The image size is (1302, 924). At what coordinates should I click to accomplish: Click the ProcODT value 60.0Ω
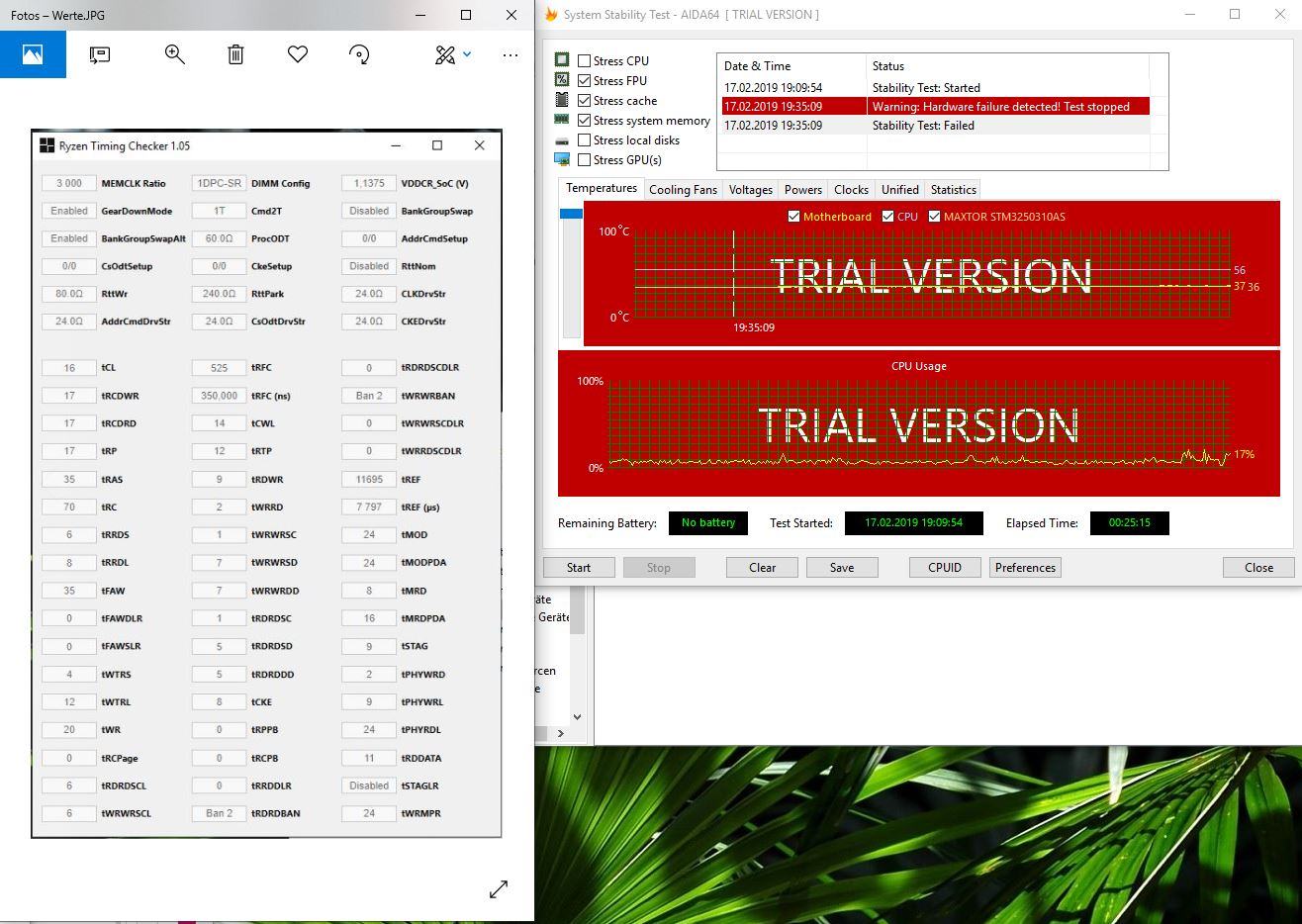[x=219, y=239]
